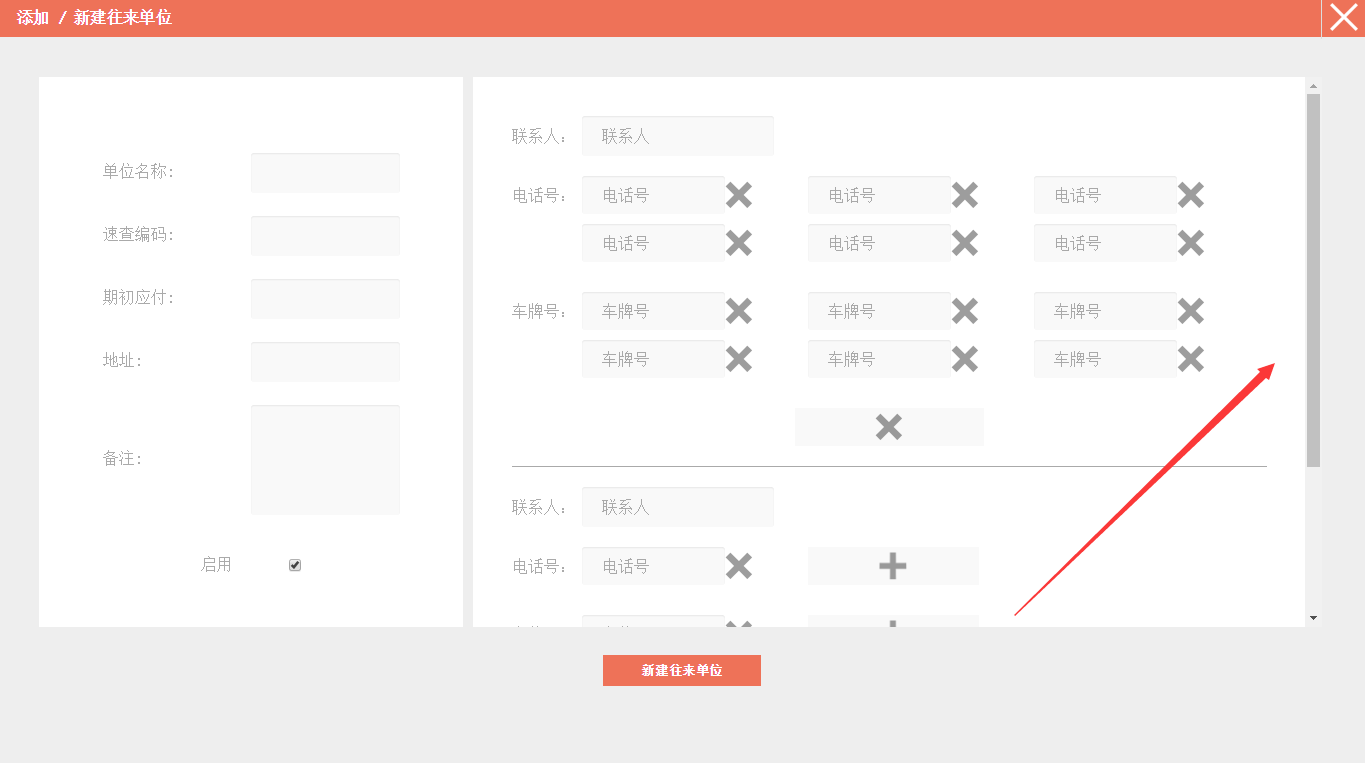The width and height of the screenshot is (1365, 763).
Task: Click the first 联系人 name field
Action: coord(677,136)
